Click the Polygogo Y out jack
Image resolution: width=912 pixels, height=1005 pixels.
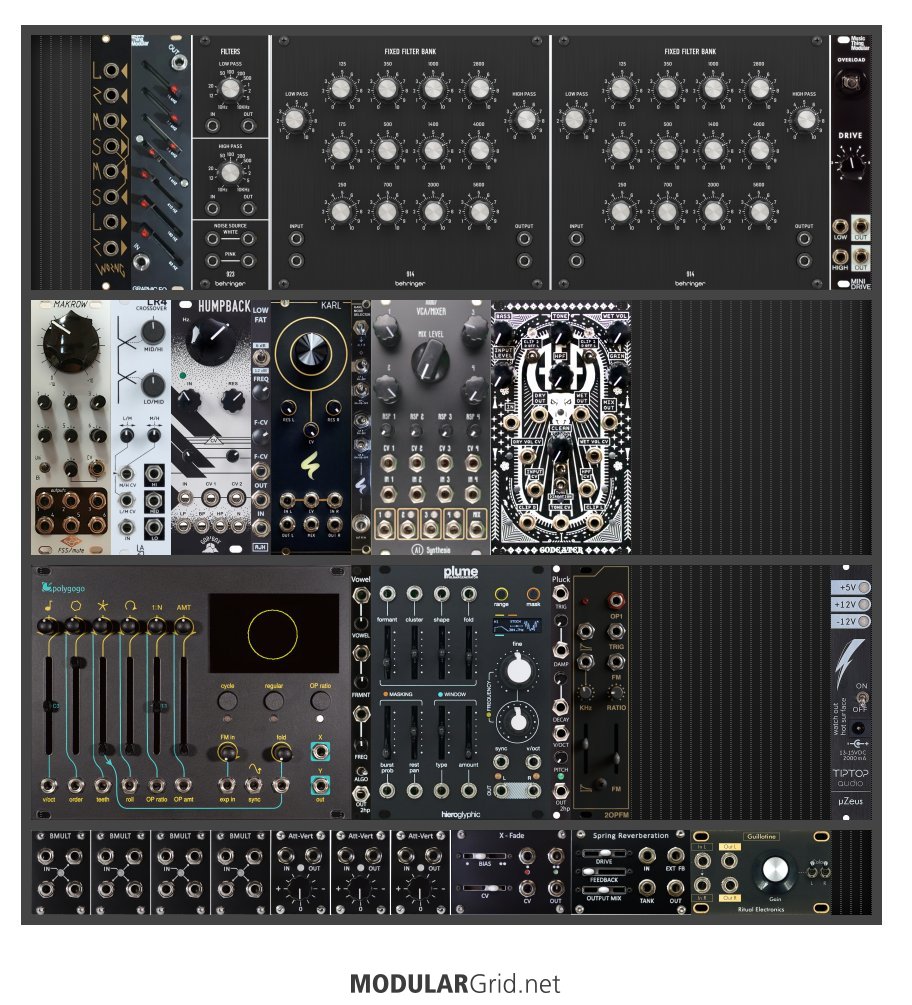pyautogui.click(x=320, y=785)
